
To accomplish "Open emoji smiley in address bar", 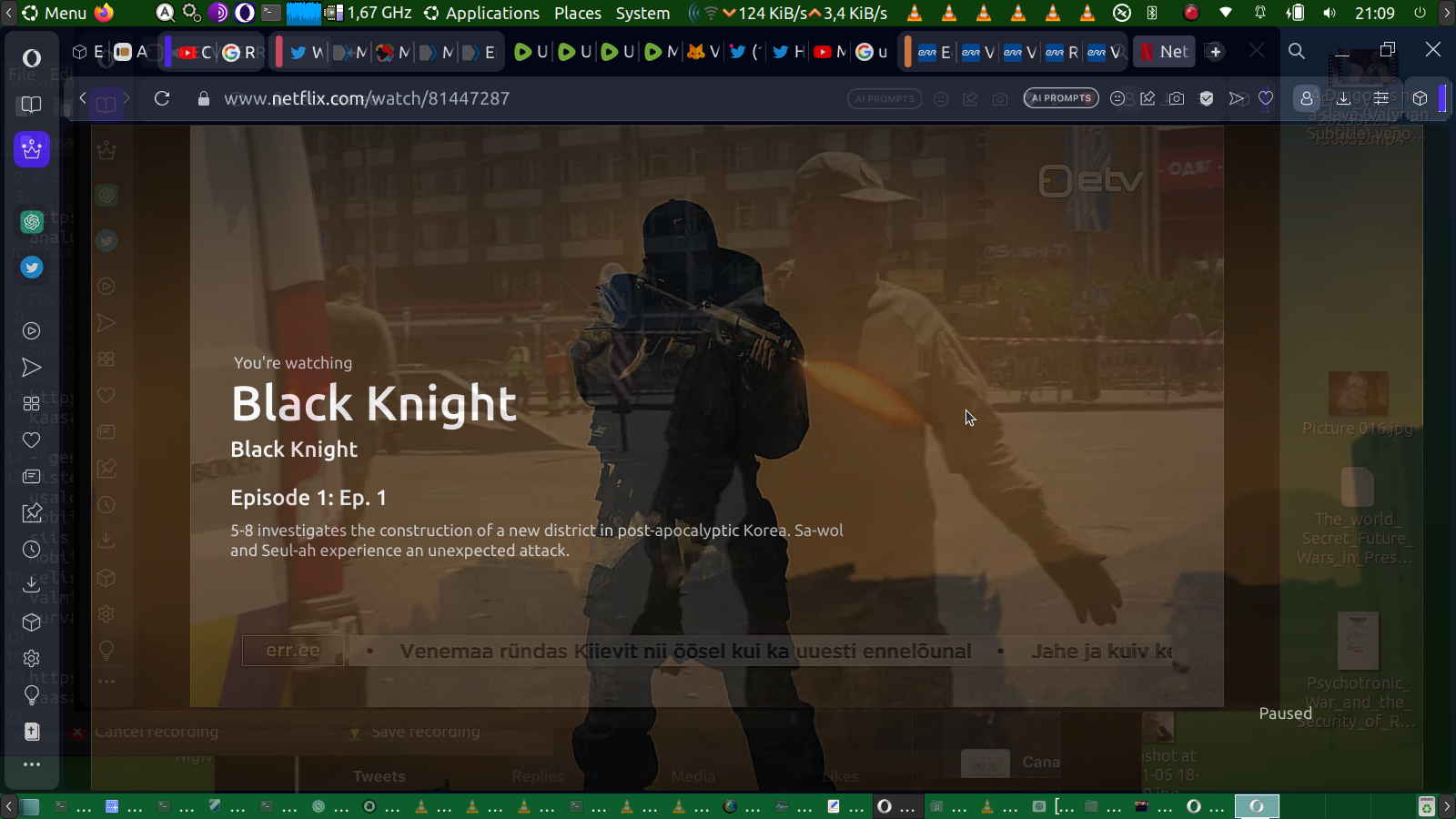I will click(1118, 98).
